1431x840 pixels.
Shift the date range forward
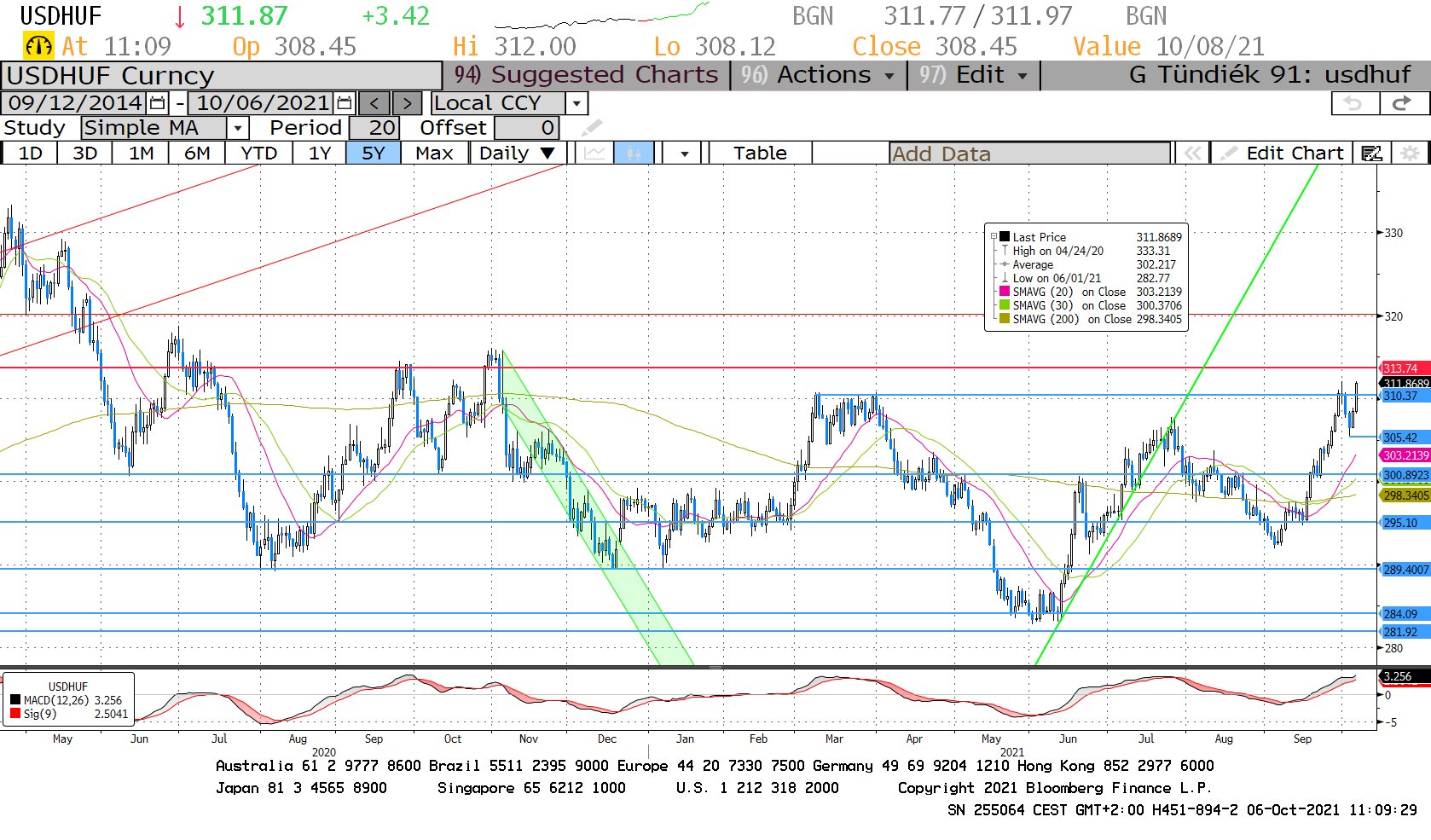click(x=407, y=103)
